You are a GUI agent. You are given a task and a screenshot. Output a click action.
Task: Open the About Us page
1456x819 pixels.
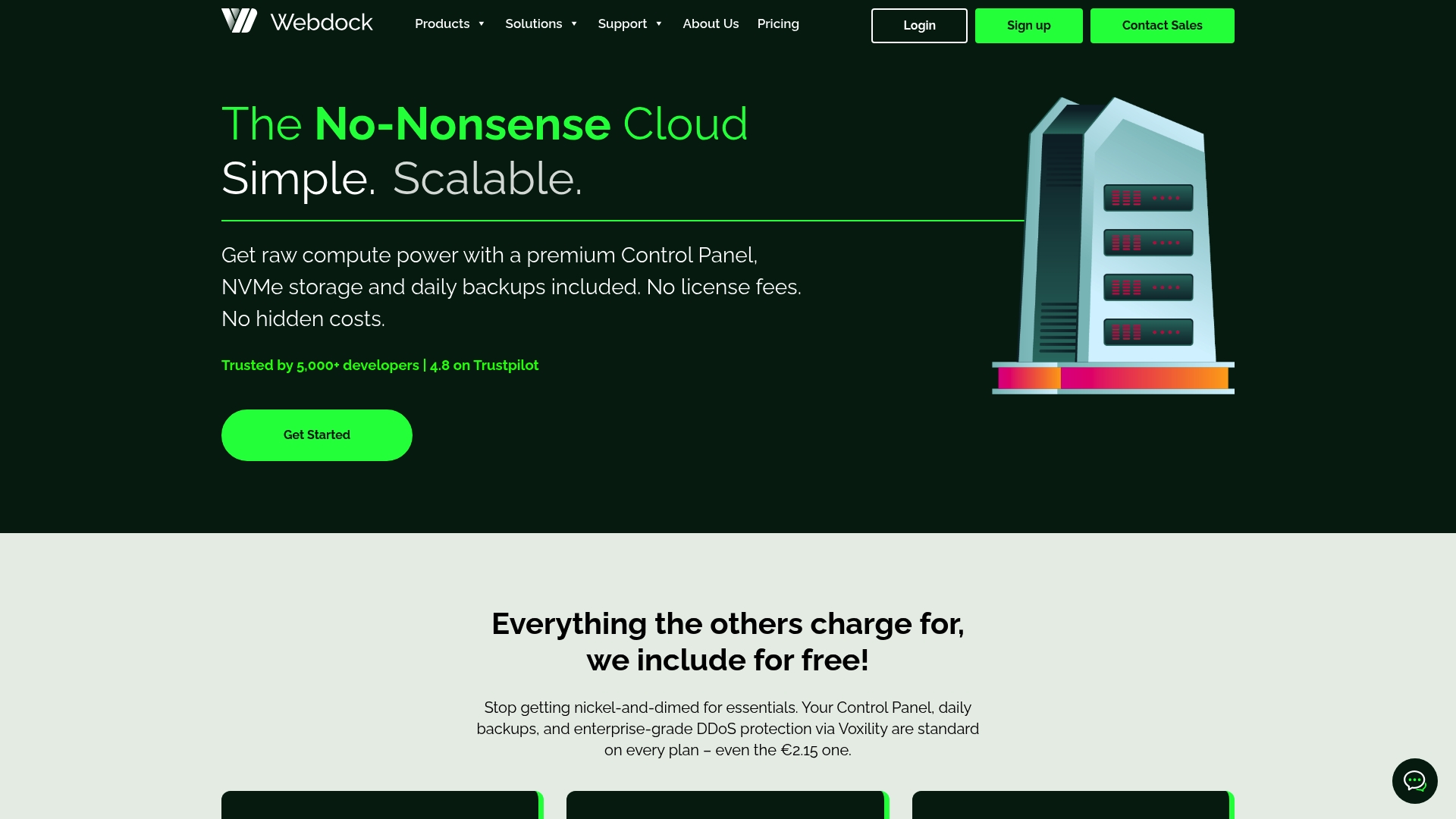[x=711, y=24]
